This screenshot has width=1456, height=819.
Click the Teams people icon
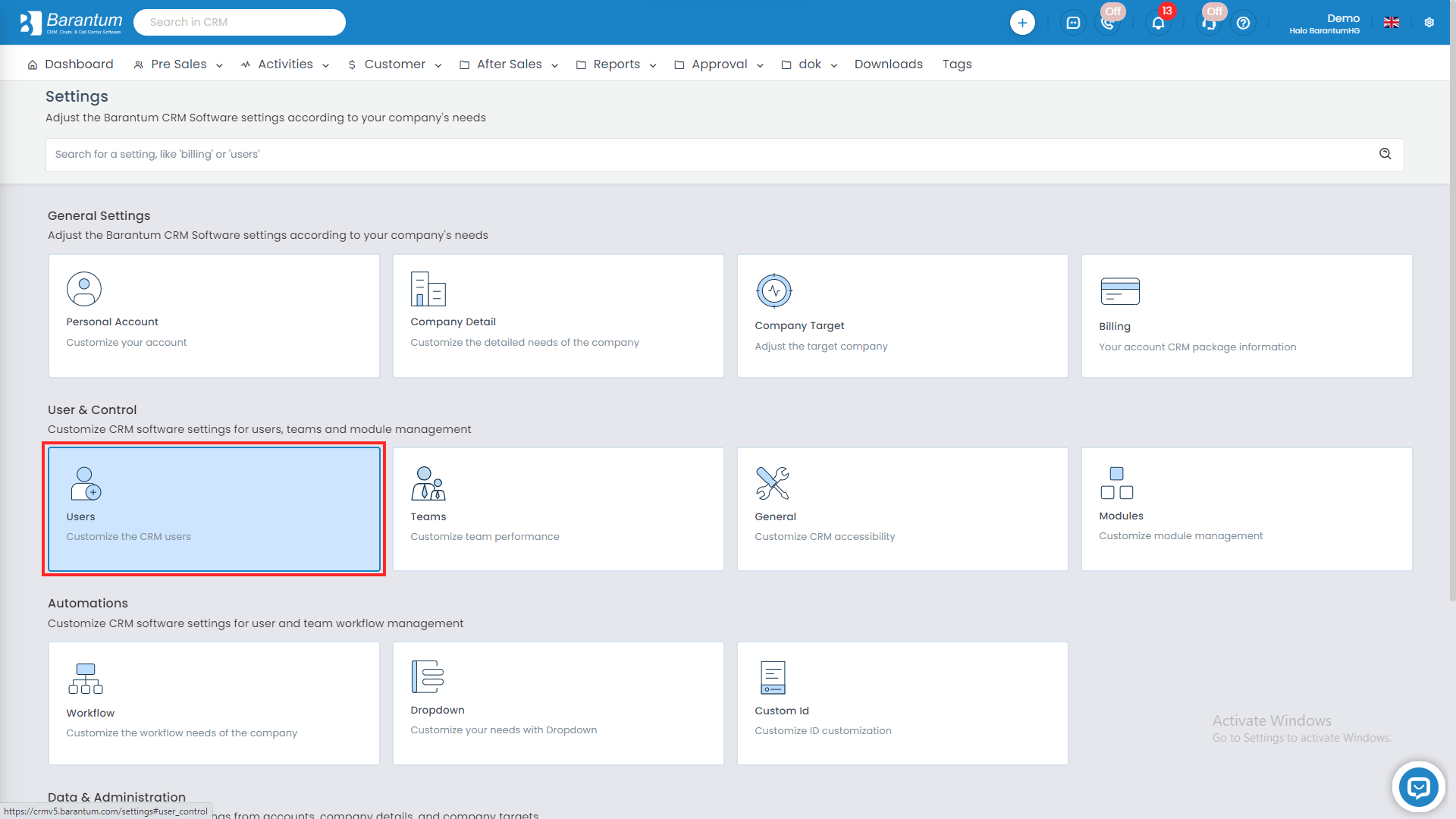[x=428, y=484]
